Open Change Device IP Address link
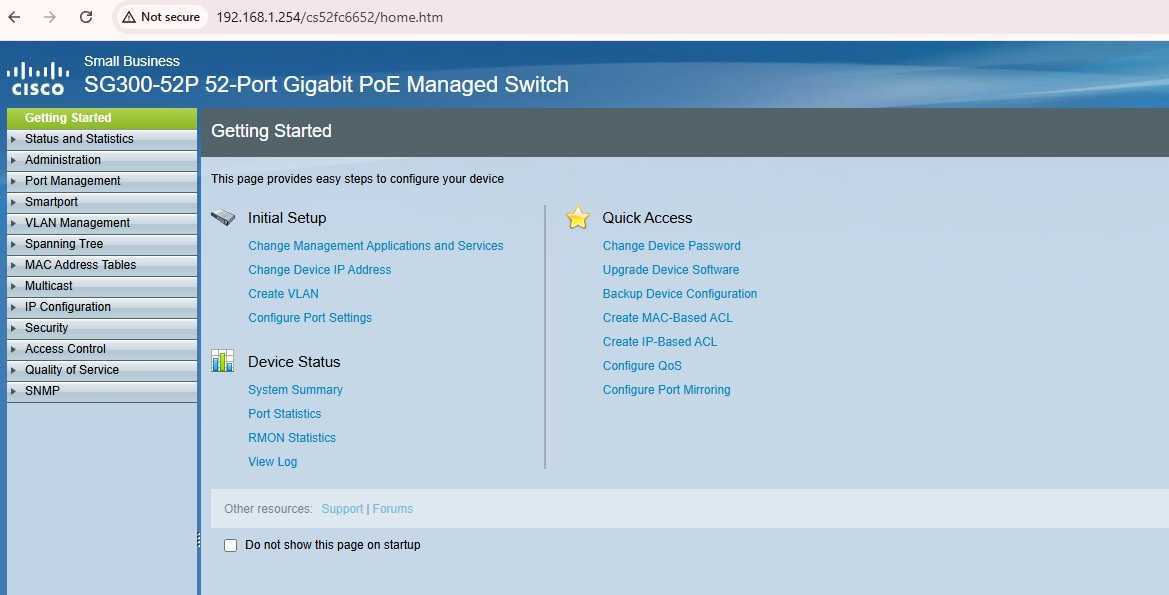The width and height of the screenshot is (1169, 595). coord(320,269)
